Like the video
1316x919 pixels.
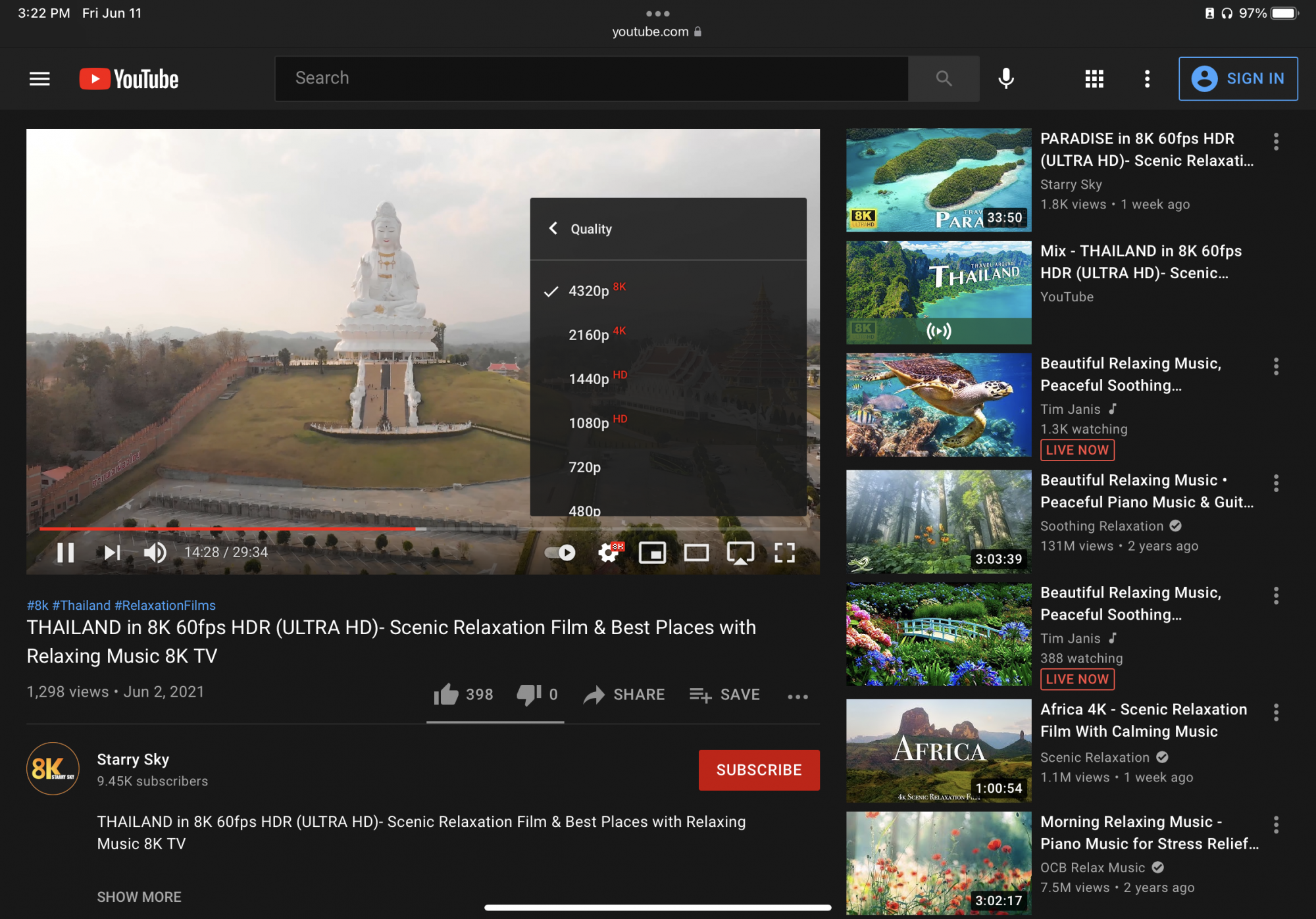coord(447,694)
